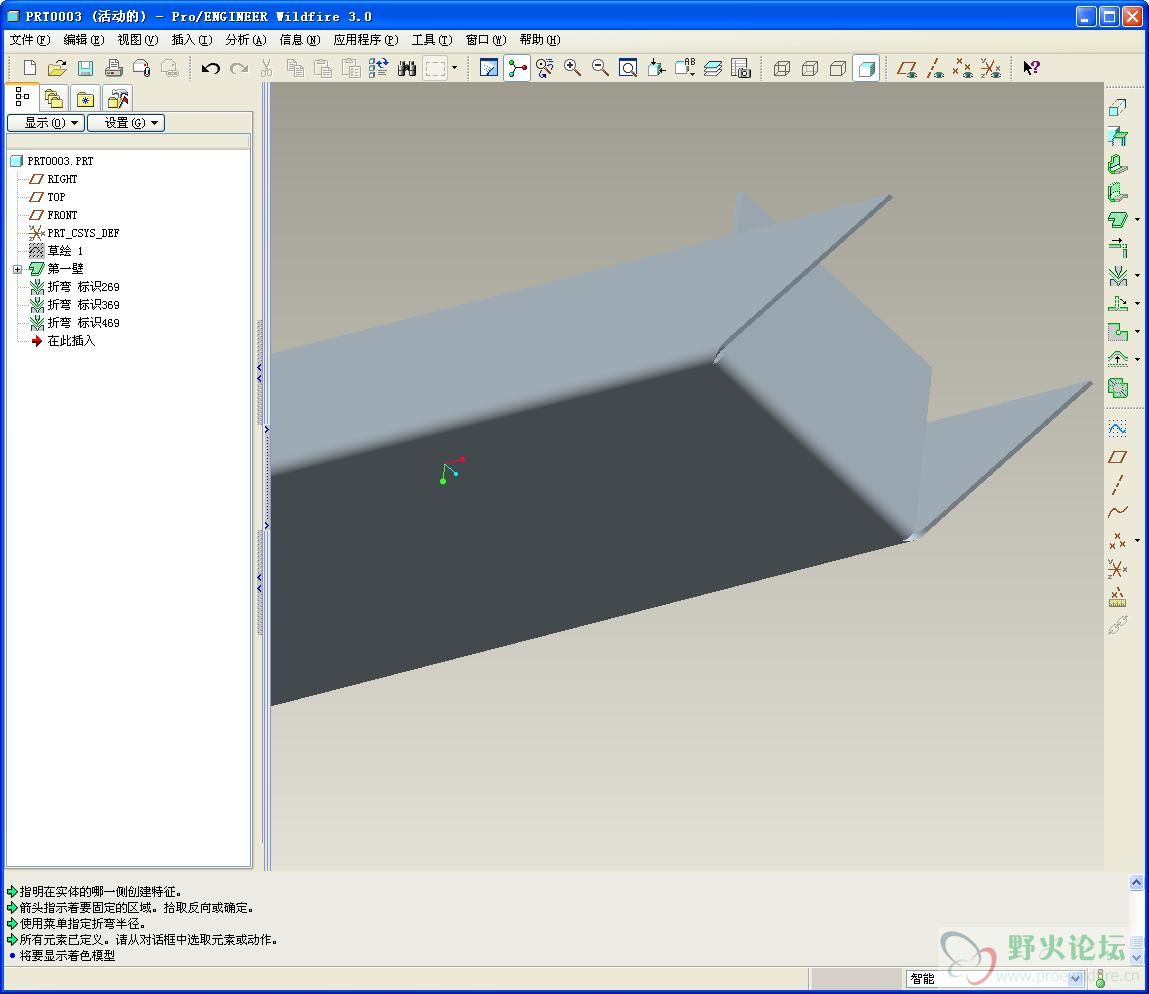The image size is (1149, 994).
Task: Click the repaint screen icon
Action: coord(489,68)
